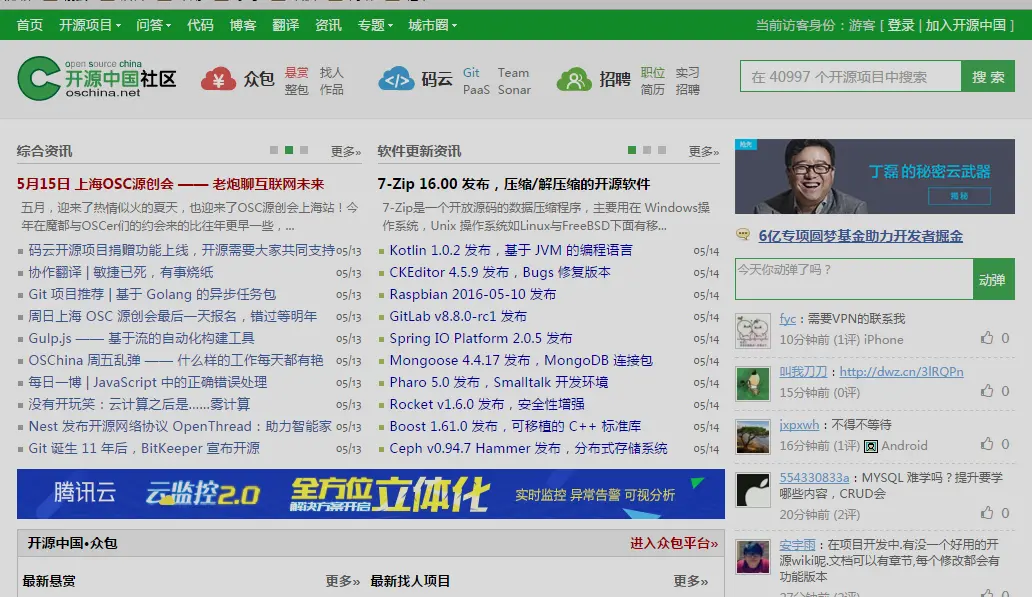
Task: Open Kotlin 1.0.2 发布 article
Action: tap(511, 250)
